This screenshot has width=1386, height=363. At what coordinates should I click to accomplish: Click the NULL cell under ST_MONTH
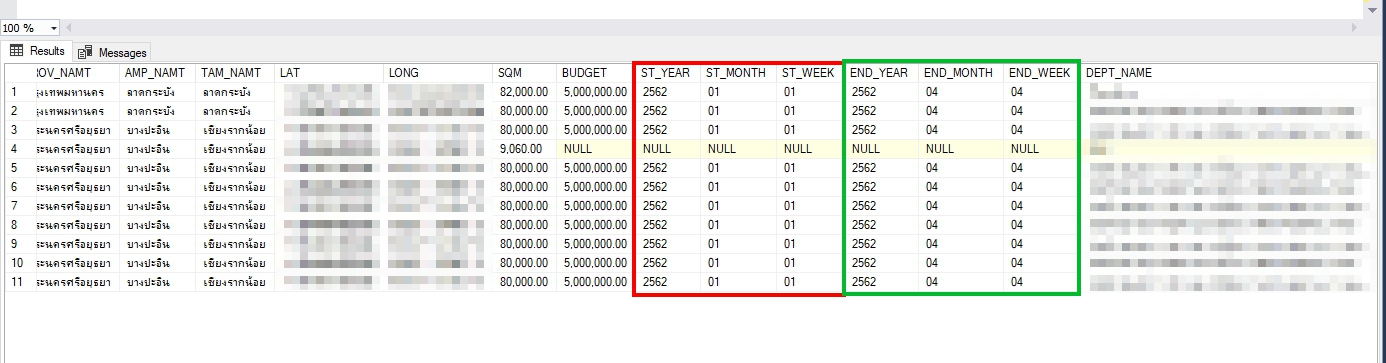click(738, 149)
